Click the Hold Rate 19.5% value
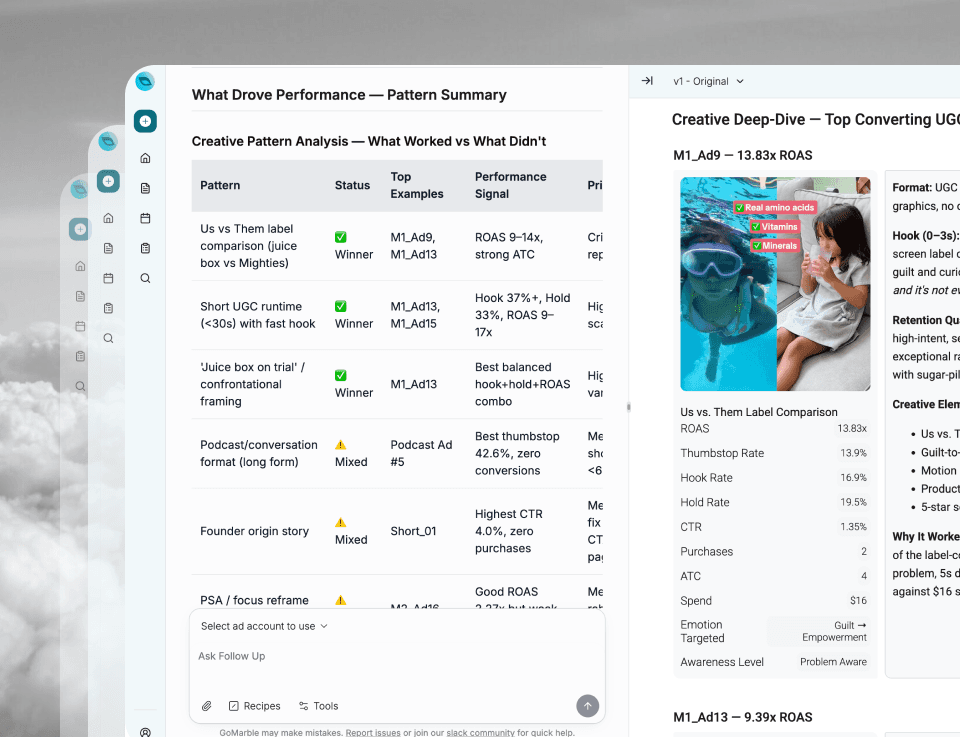This screenshot has width=960, height=737. (x=853, y=502)
